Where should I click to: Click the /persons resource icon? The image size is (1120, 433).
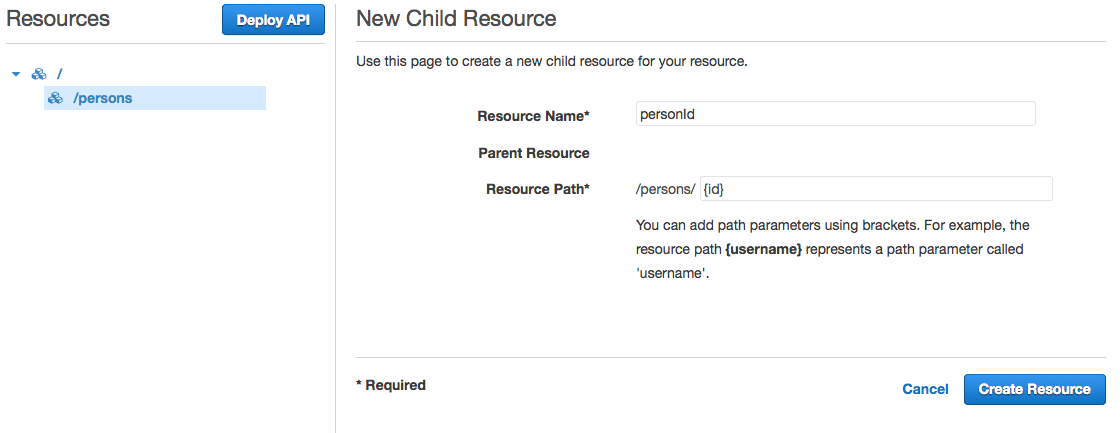56,98
